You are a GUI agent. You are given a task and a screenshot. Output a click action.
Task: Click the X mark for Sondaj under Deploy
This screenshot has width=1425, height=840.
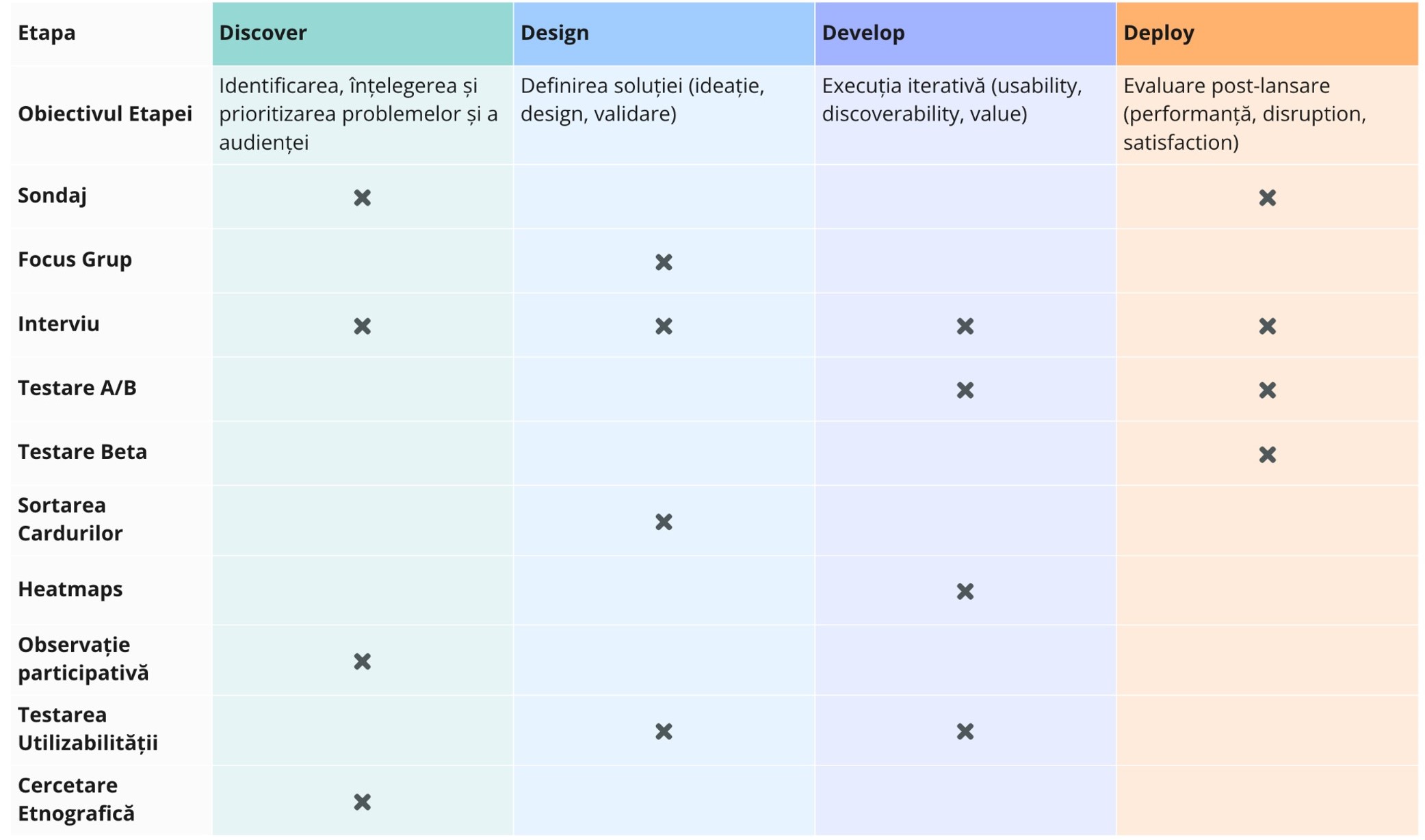pyautogui.click(x=1267, y=198)
